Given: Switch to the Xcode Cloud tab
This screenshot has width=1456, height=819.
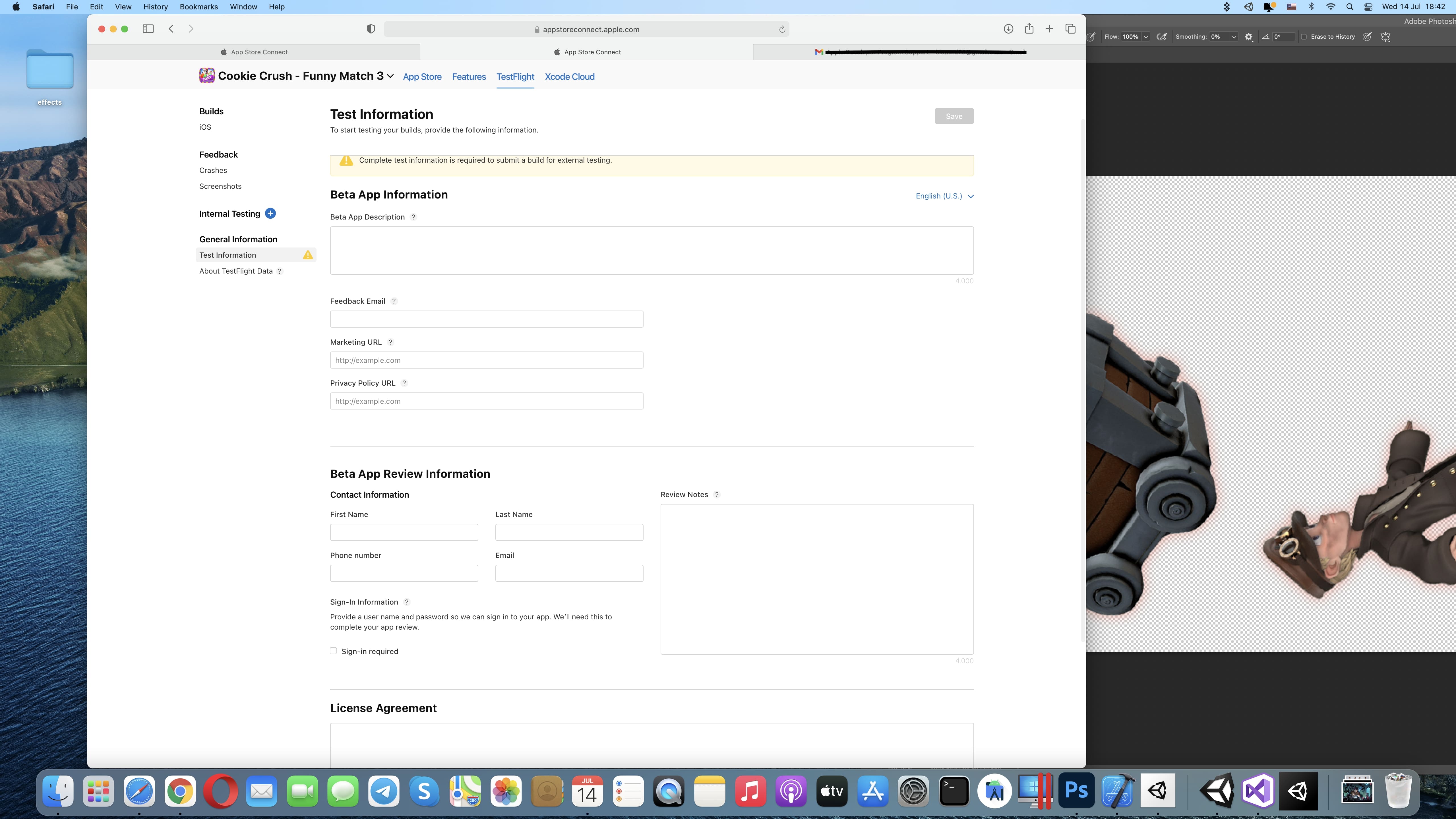Looking at the screenshot, I should point(569,77).
